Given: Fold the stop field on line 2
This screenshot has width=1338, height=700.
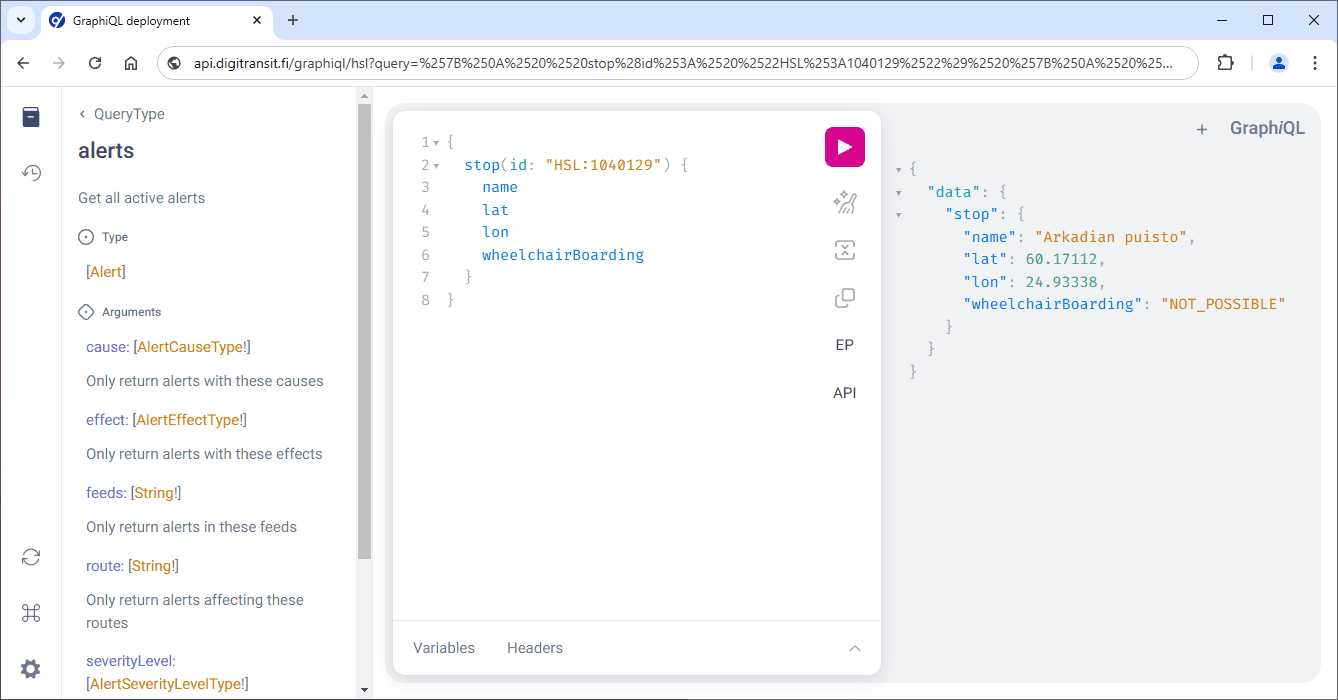Looking at the screenshot, I should point(436,165).
